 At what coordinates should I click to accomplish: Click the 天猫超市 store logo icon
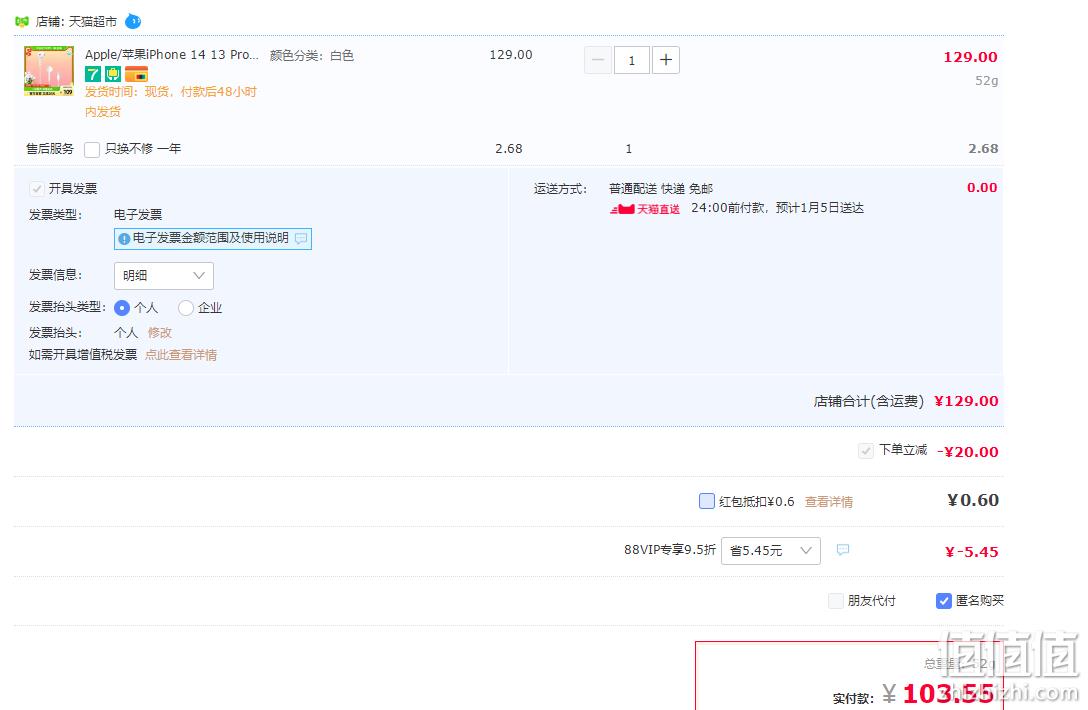click(x=22, y=22)
